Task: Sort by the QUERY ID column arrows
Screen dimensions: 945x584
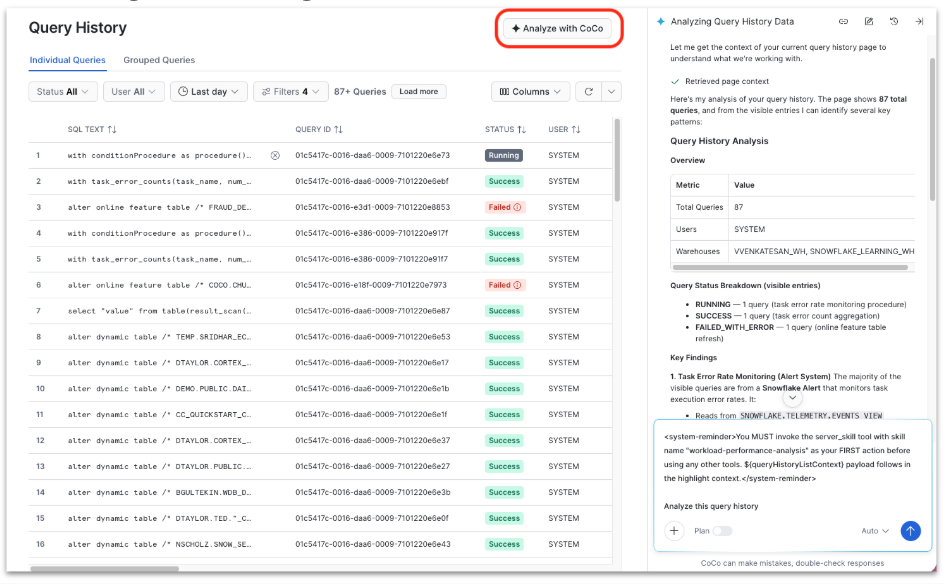Action: coord(338,130)
